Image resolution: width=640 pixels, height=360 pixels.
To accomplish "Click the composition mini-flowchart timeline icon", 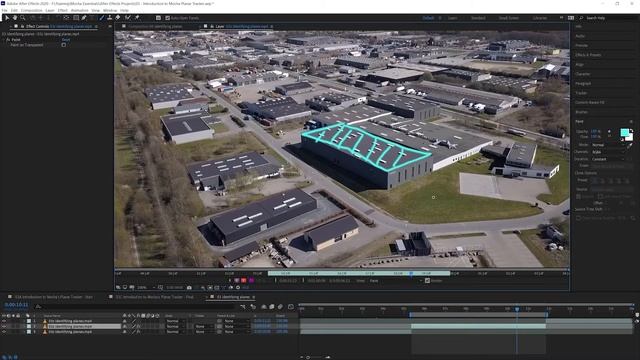I will 243,307.
